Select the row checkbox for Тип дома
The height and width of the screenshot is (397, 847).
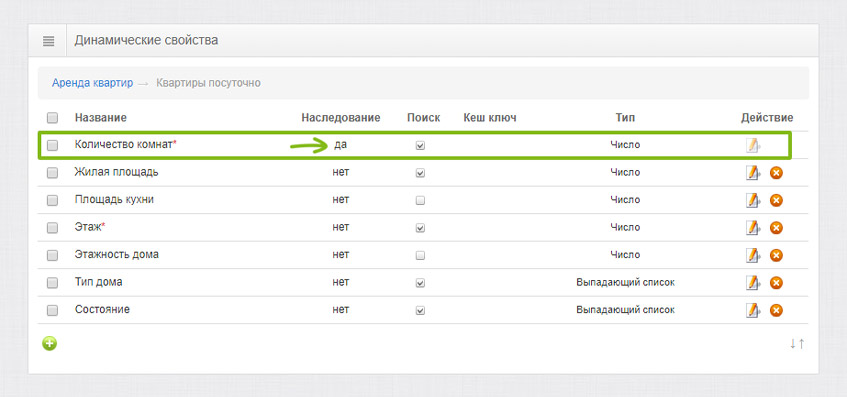[x=52, y=282]
